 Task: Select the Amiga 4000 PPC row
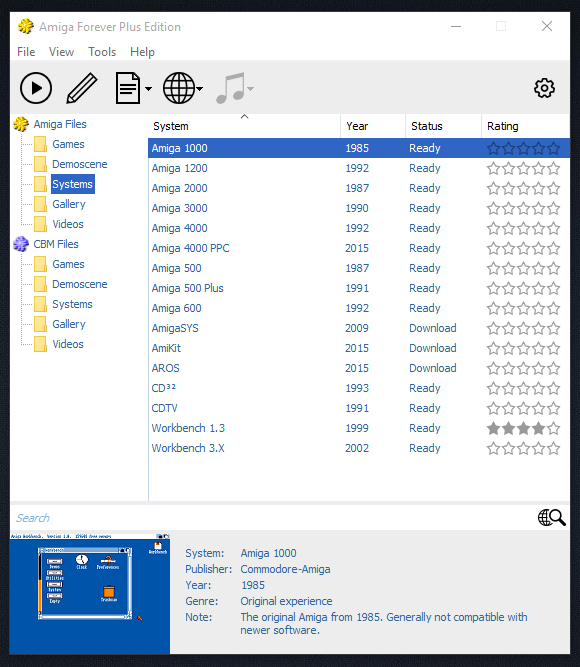coord(359,248)
